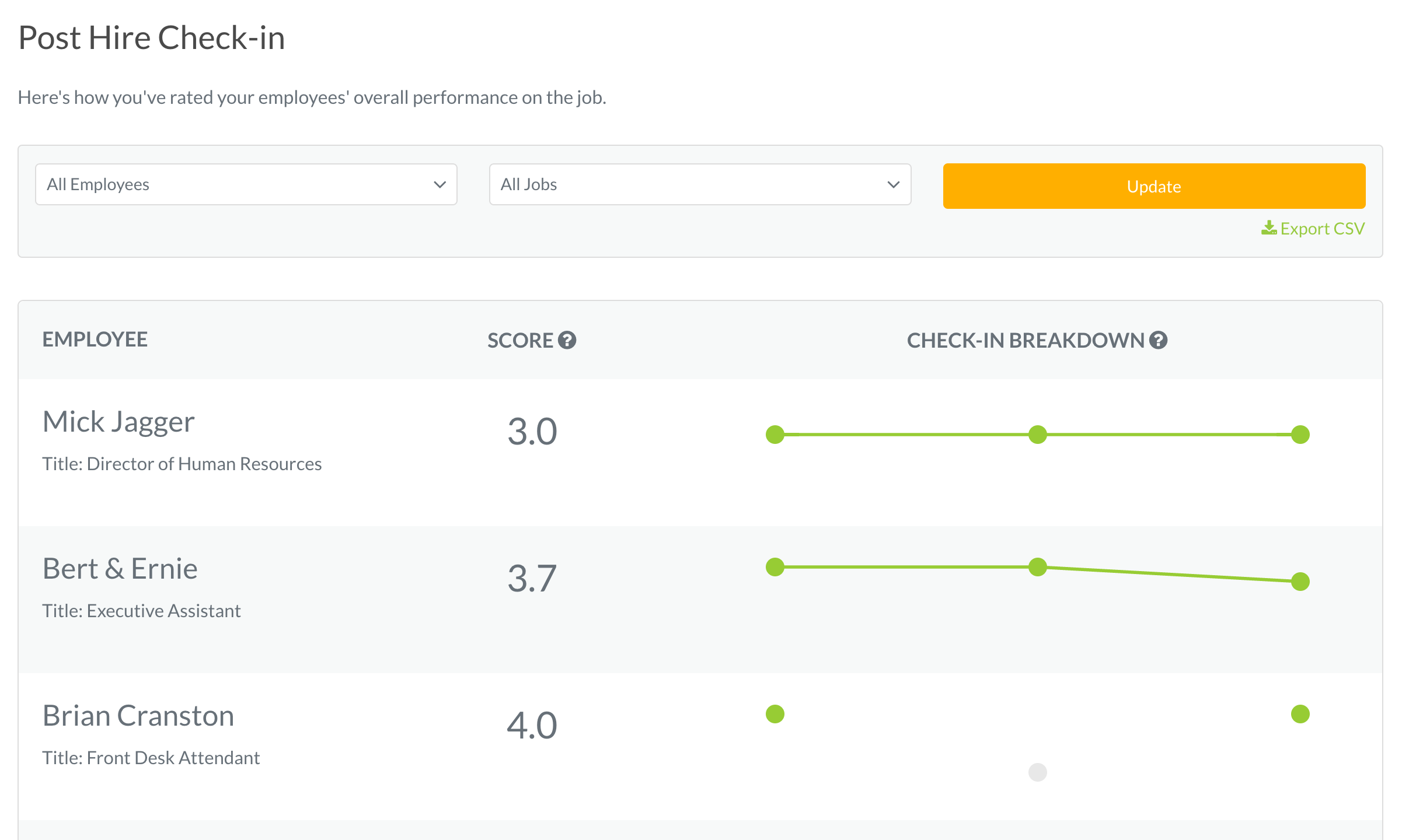Click Mick Jagger's first check-in dot
Image resolution: width=1402 pixels, height=840 pixels.
click(x=775, y=435)
